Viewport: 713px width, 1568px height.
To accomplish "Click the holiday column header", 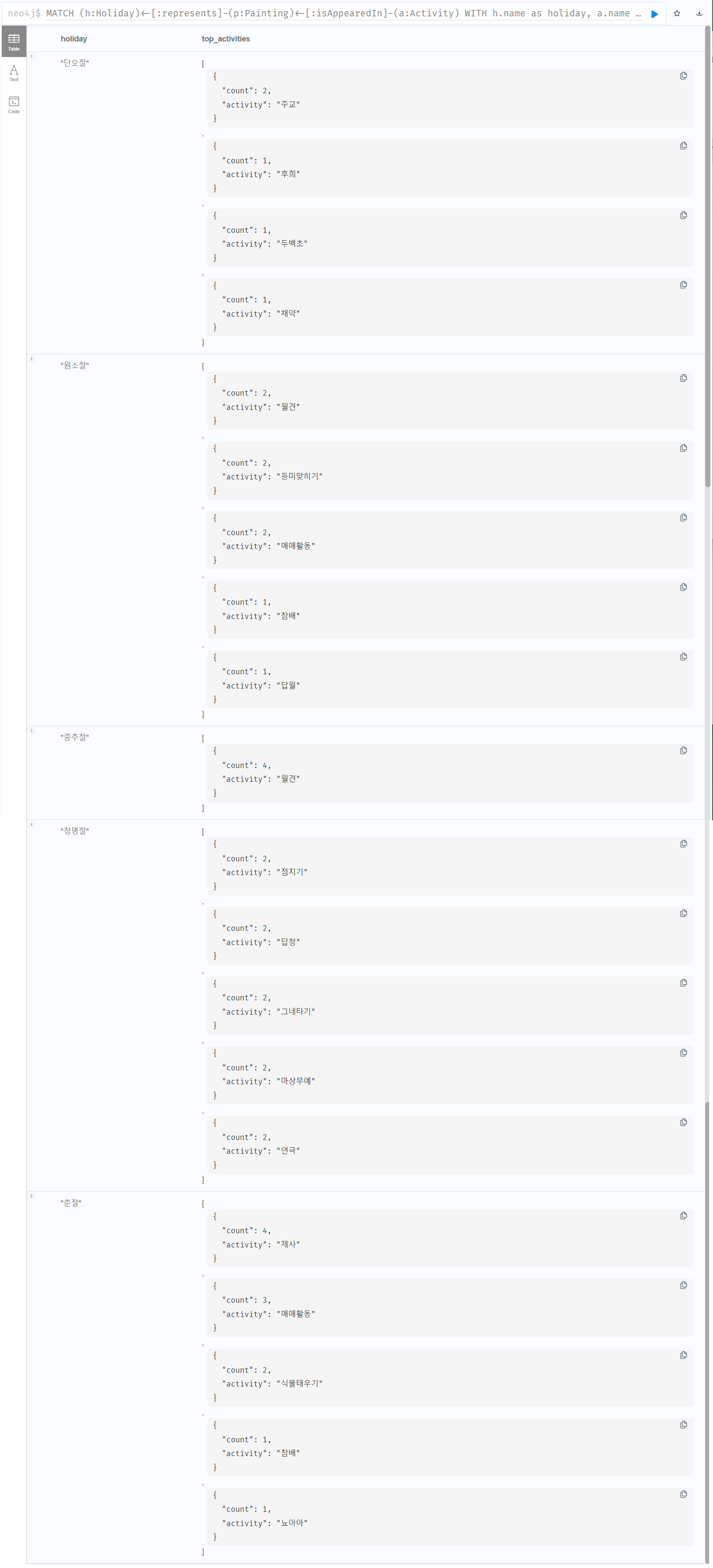I will pos(73,39).
